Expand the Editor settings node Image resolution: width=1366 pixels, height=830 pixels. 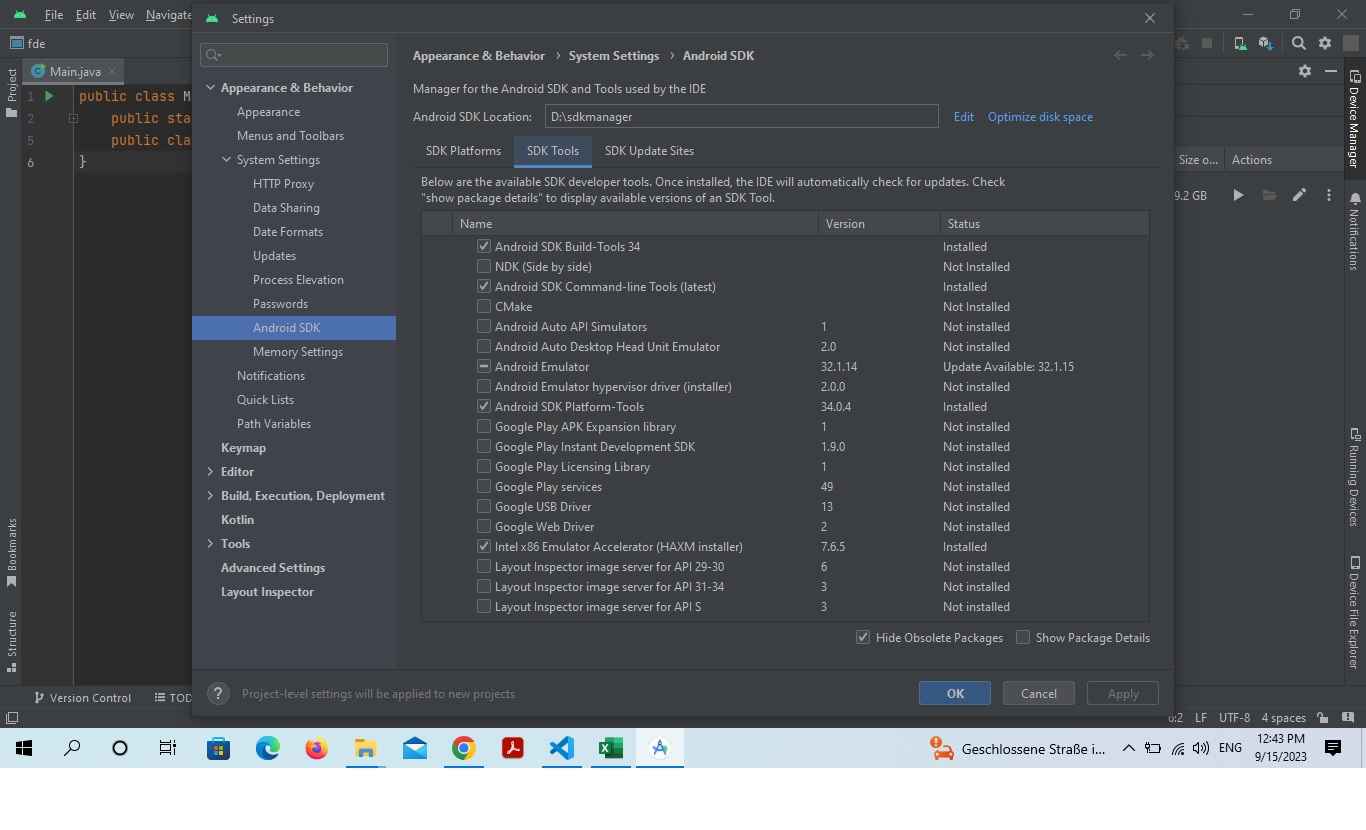(210, 472)
